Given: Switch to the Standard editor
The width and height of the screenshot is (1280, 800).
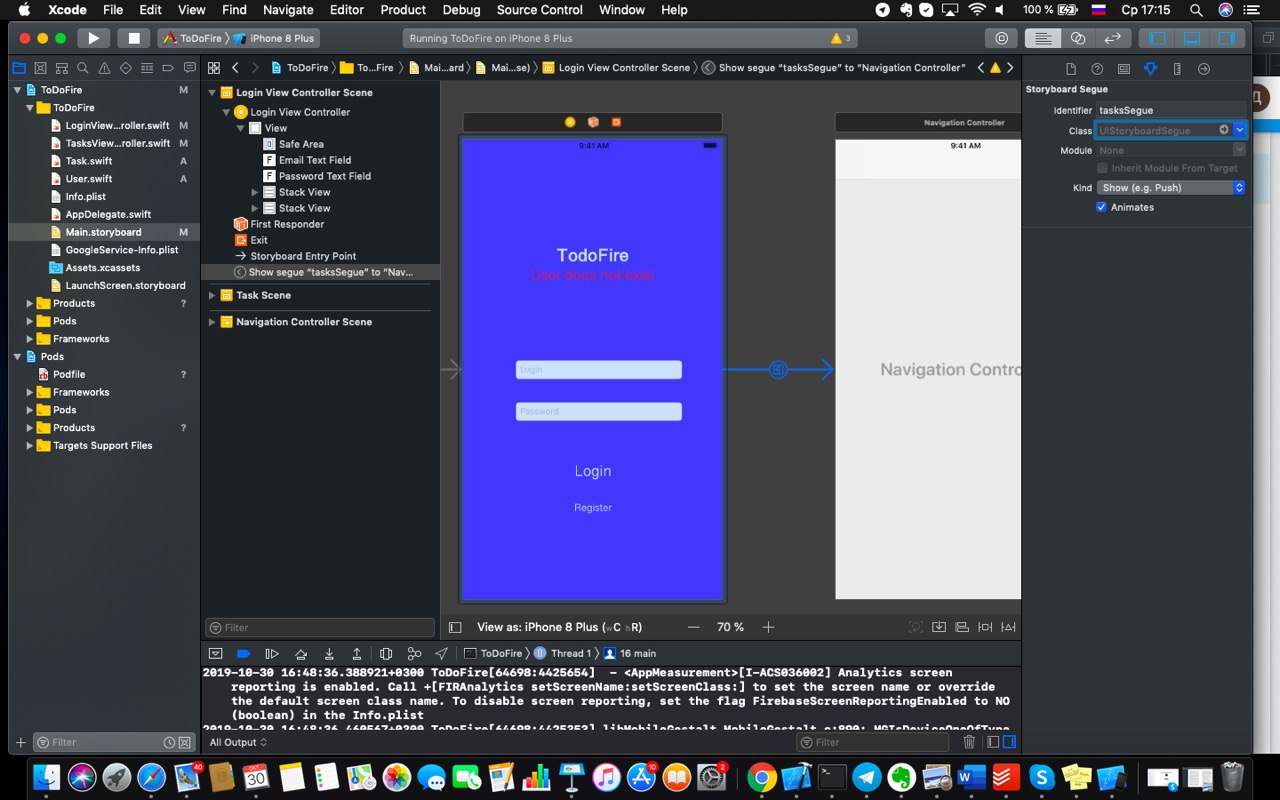Looking at the screenshot, I should pos(1043,38).
